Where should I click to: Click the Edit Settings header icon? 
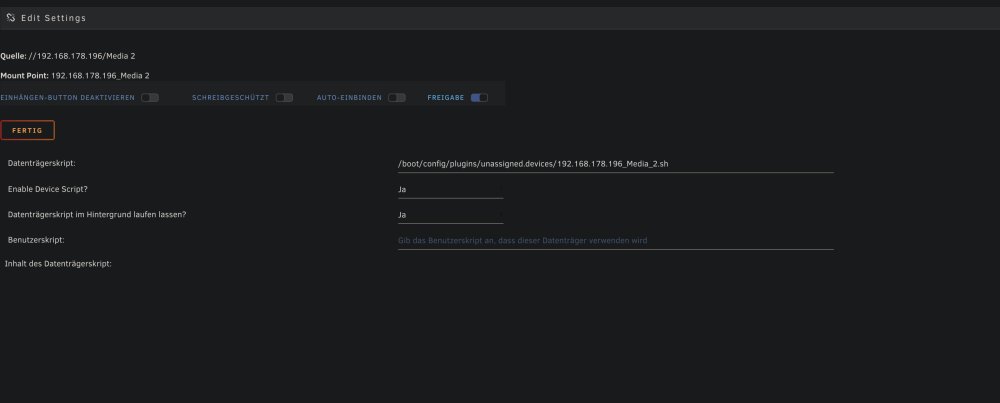point(10,18)
